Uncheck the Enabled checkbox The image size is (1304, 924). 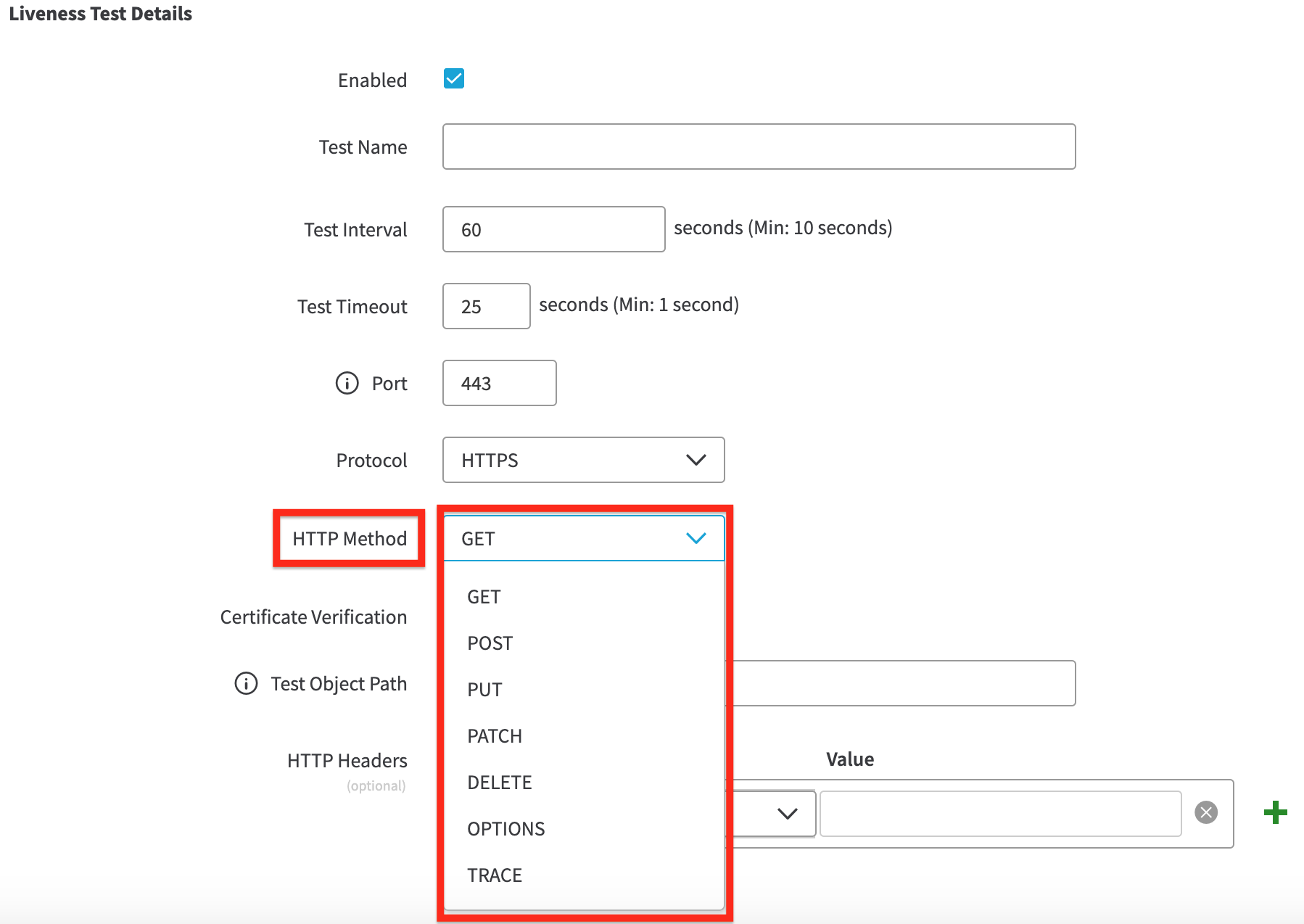pyautogui.click(x=454, y=79)
